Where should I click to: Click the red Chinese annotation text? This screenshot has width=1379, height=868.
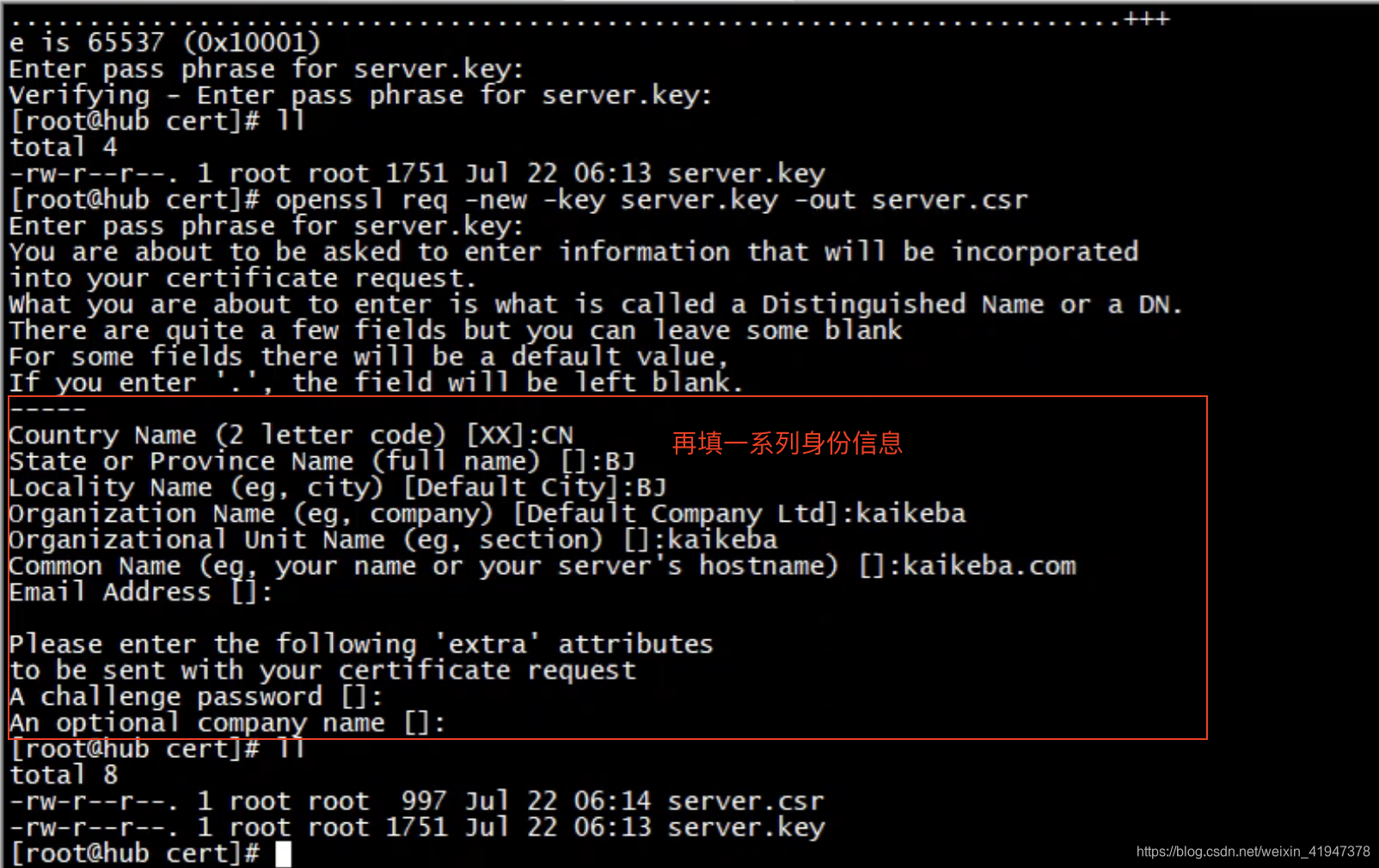(787, 443)
